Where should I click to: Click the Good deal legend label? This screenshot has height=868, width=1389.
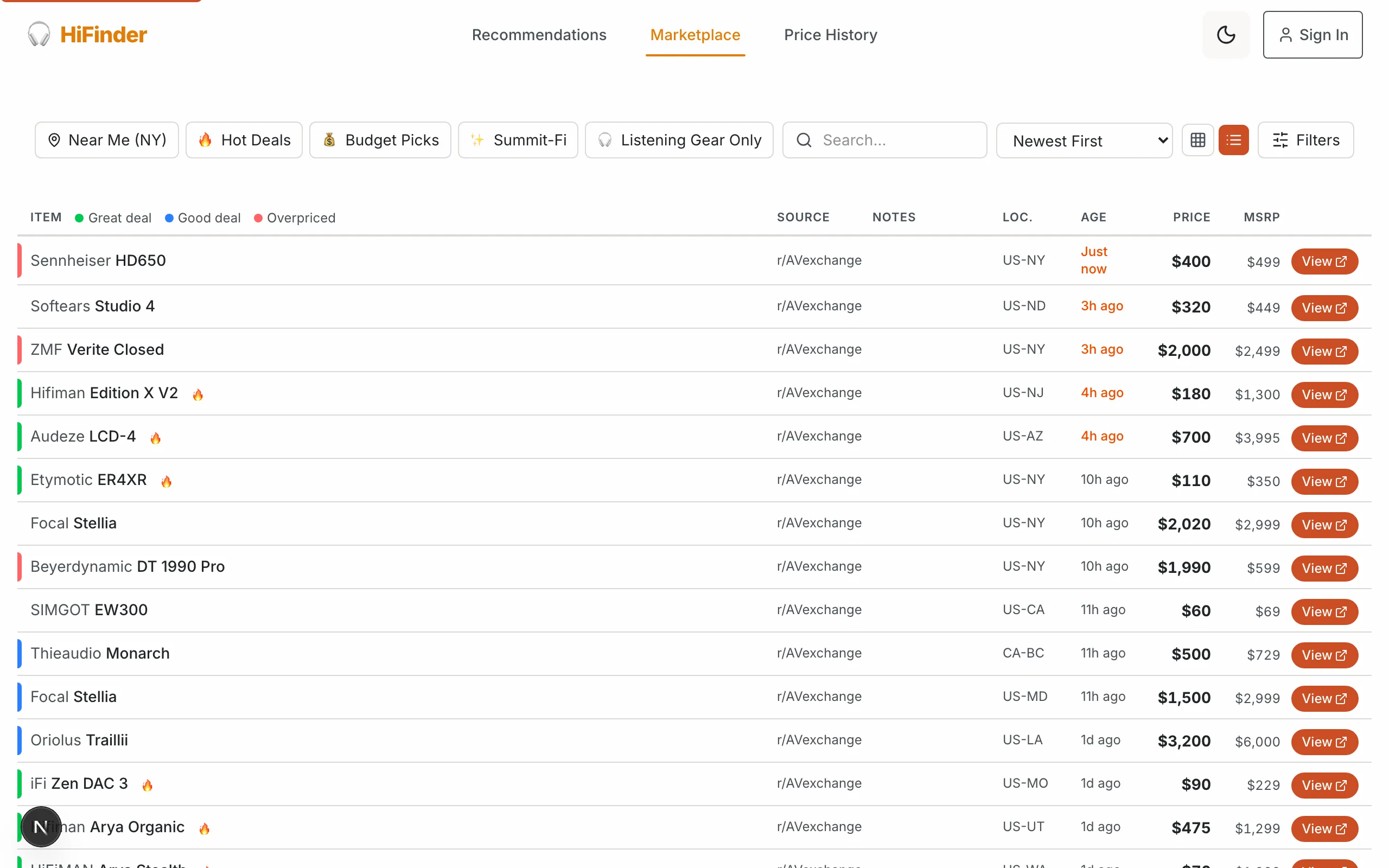pos(209,218)
